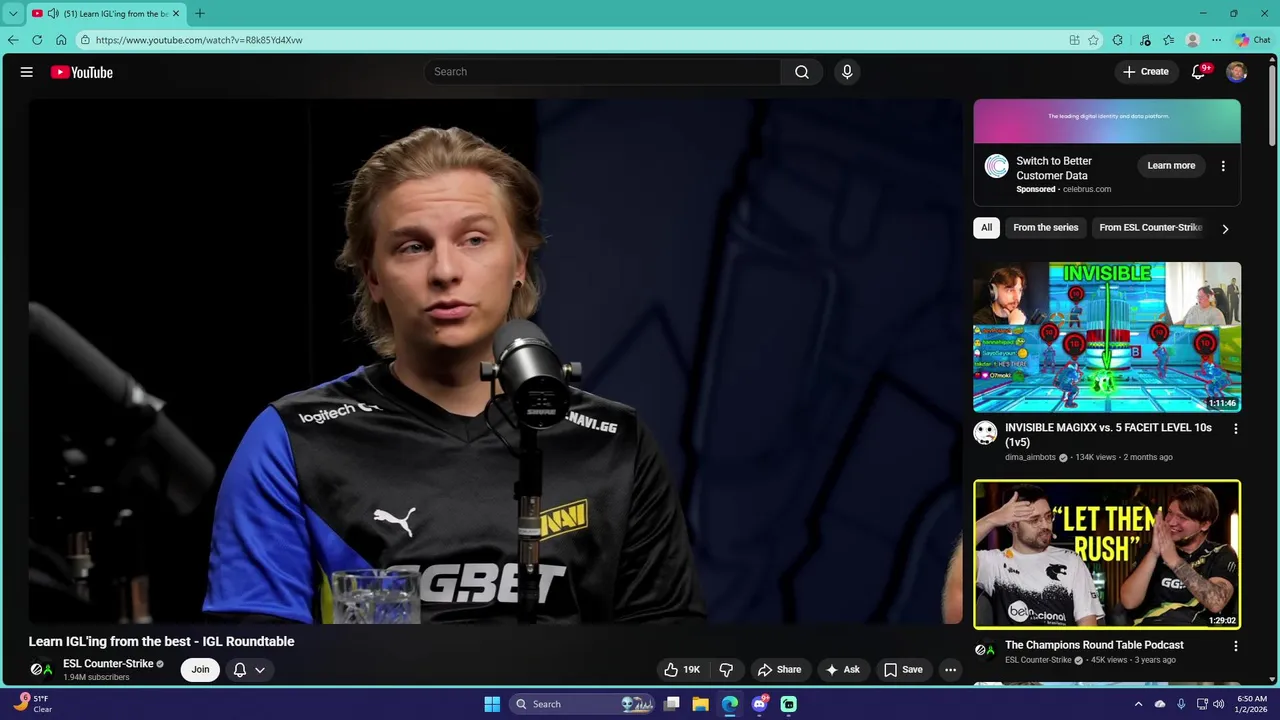1280x720 pixels.
Task: Open a new browser tab with plus
Action: point(199,13)
